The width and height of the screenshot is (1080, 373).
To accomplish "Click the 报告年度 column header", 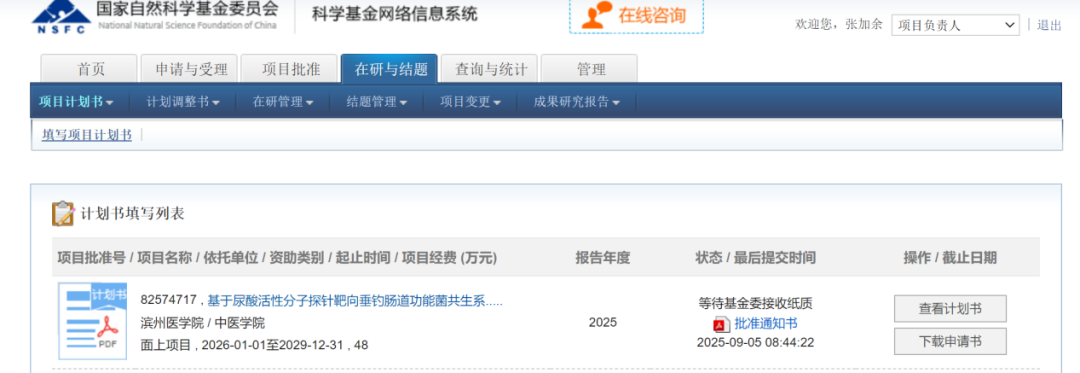I will [603, 258].
